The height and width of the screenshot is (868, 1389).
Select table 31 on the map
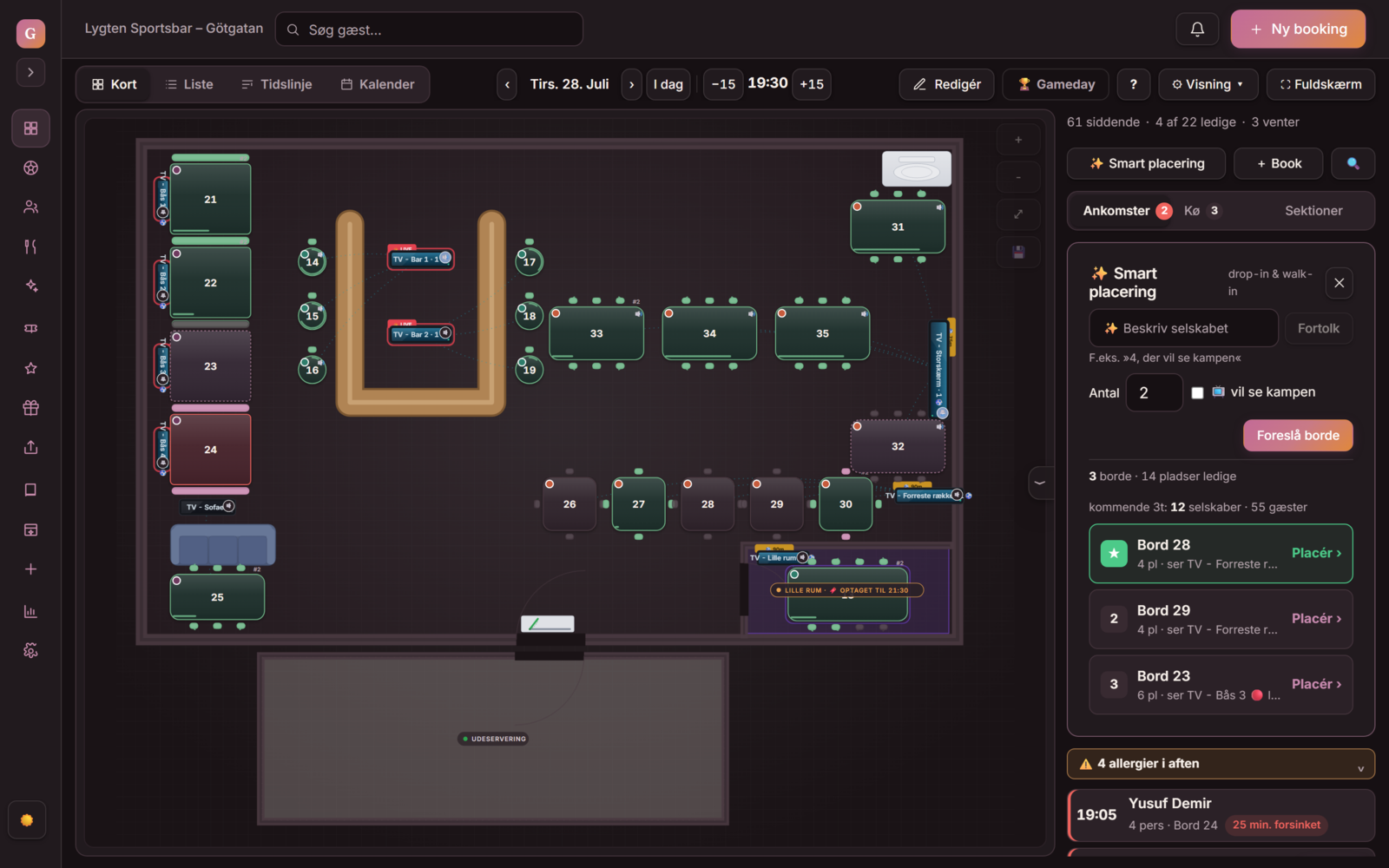898,227
